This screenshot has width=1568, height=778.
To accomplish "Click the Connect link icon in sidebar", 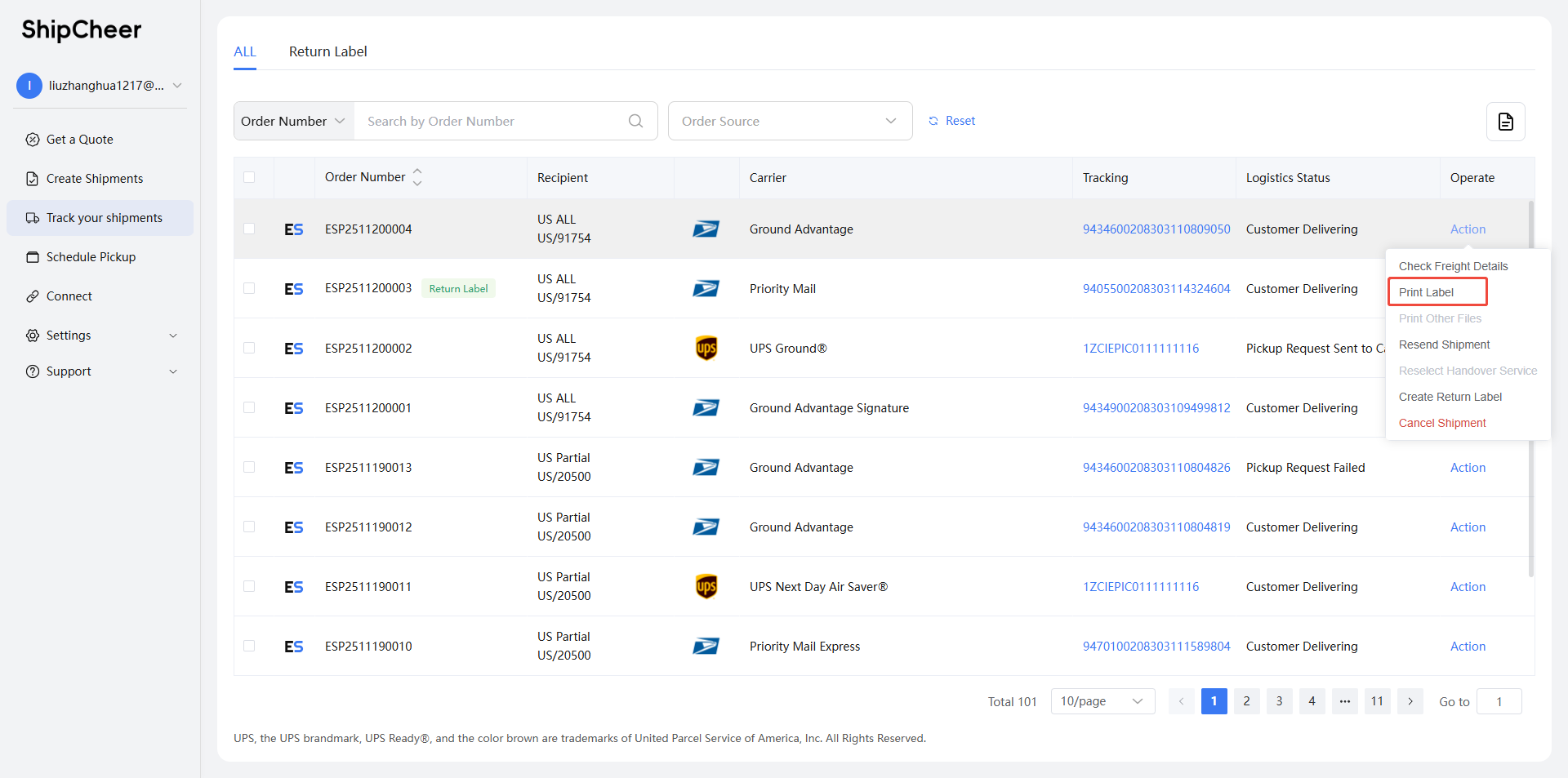I will pyautogui.click(x=33, y=296).
